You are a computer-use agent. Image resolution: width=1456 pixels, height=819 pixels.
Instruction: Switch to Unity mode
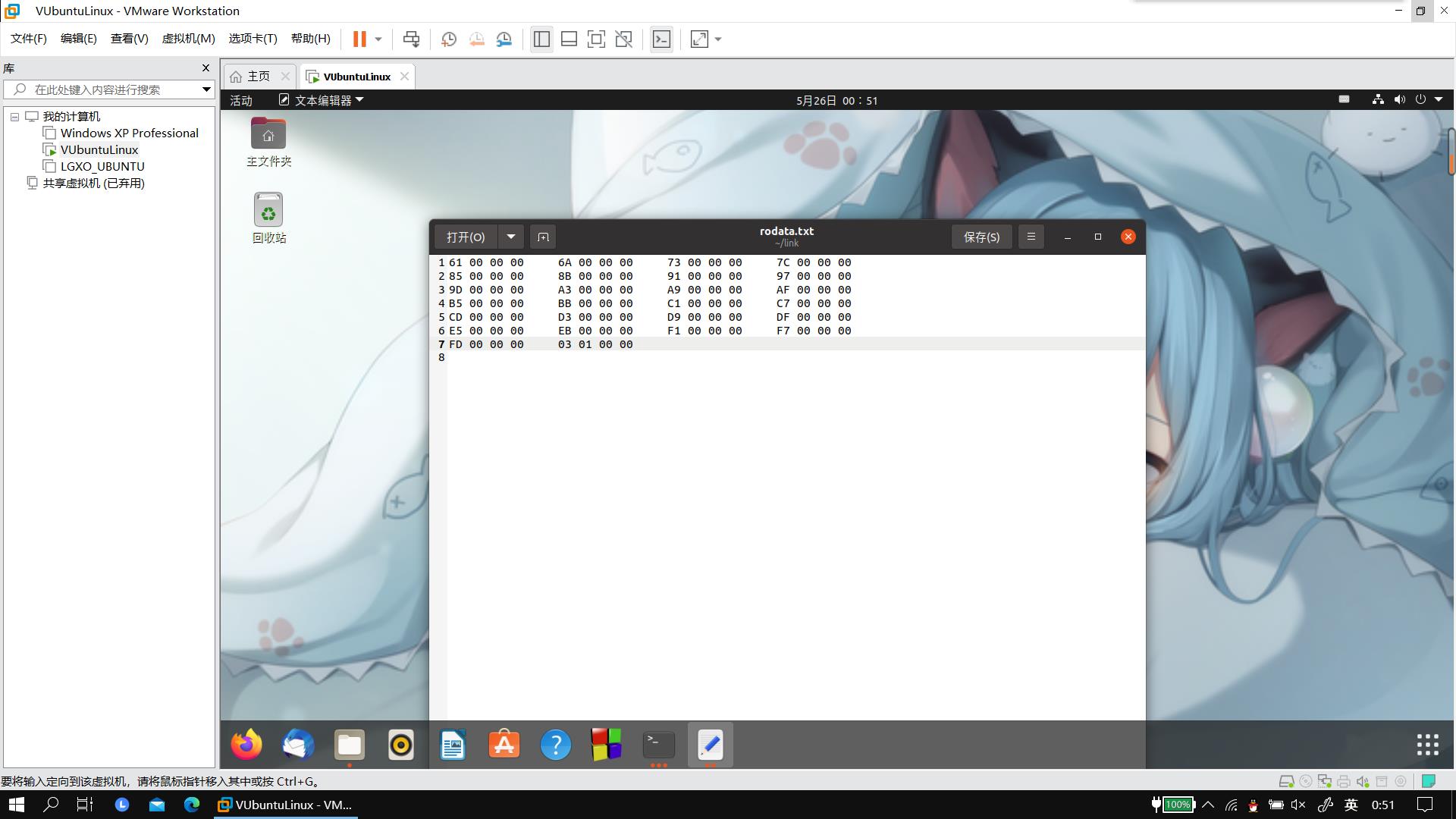coord(623,39)
